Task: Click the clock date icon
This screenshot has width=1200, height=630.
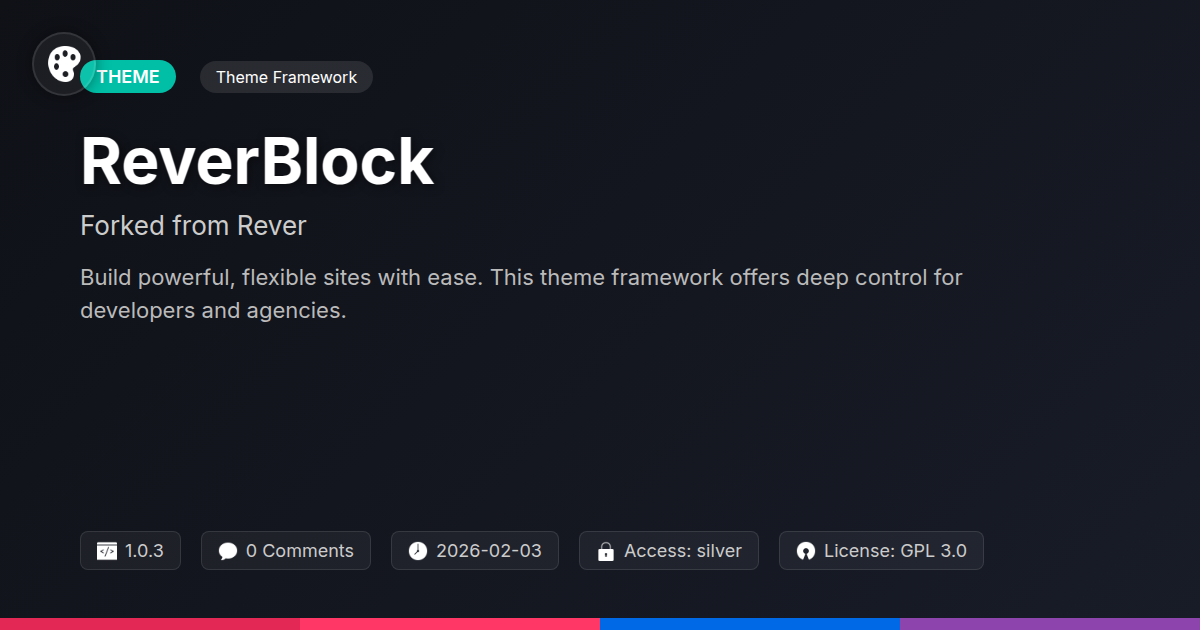Action: tap(418, 551)
